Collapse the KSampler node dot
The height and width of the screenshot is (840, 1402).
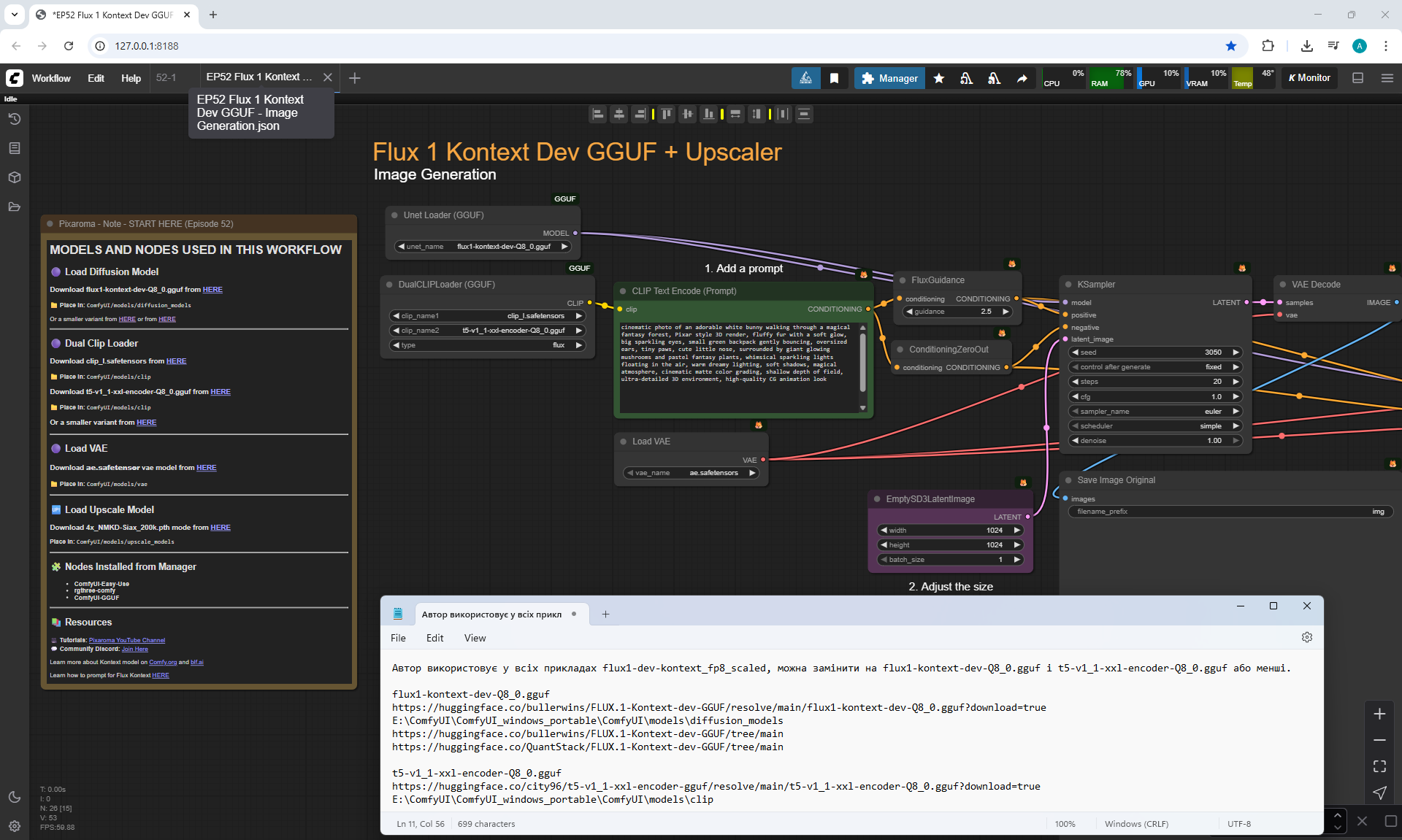(1068, 285)
